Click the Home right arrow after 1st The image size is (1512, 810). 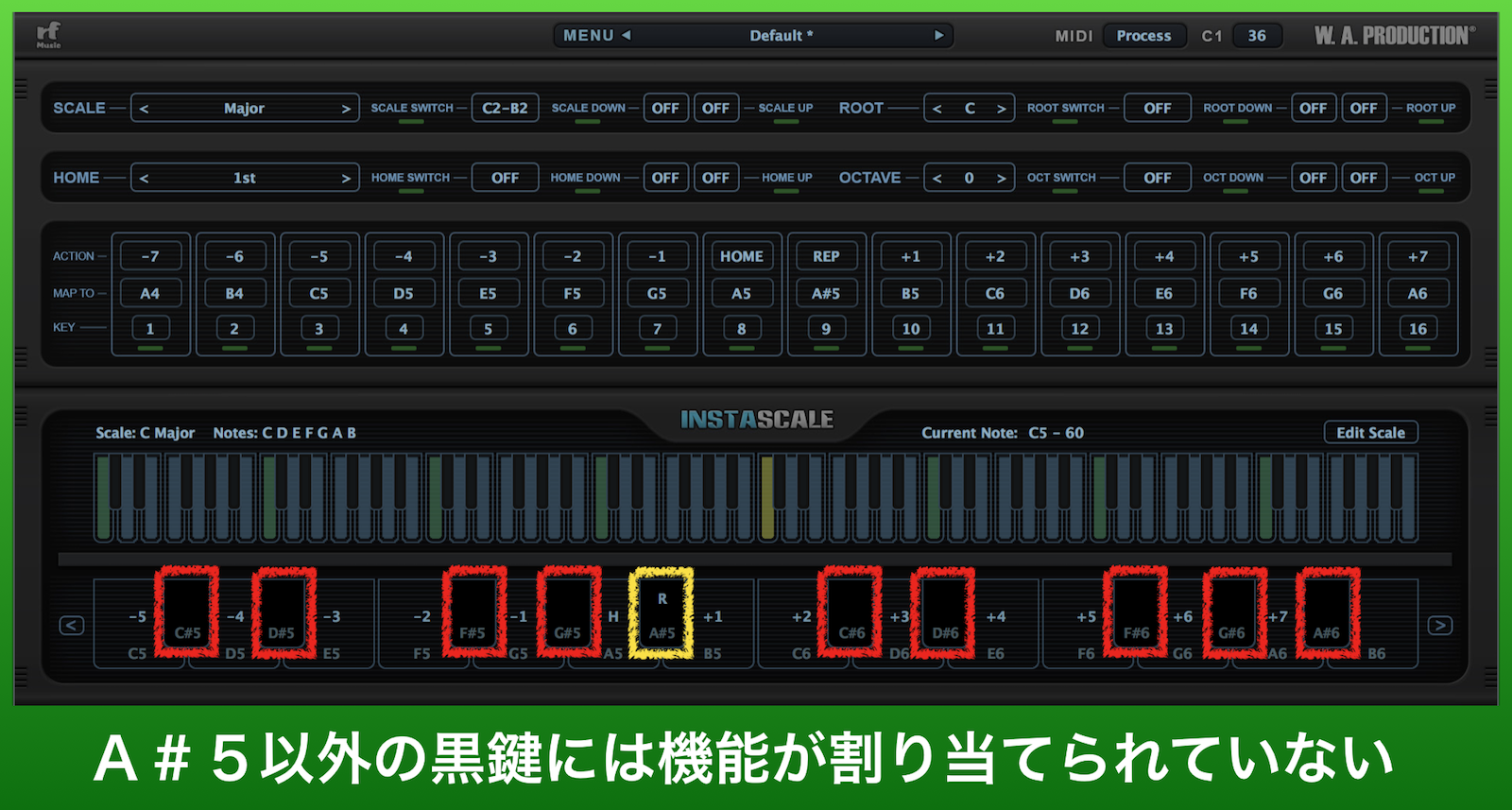tap(346, 178)
